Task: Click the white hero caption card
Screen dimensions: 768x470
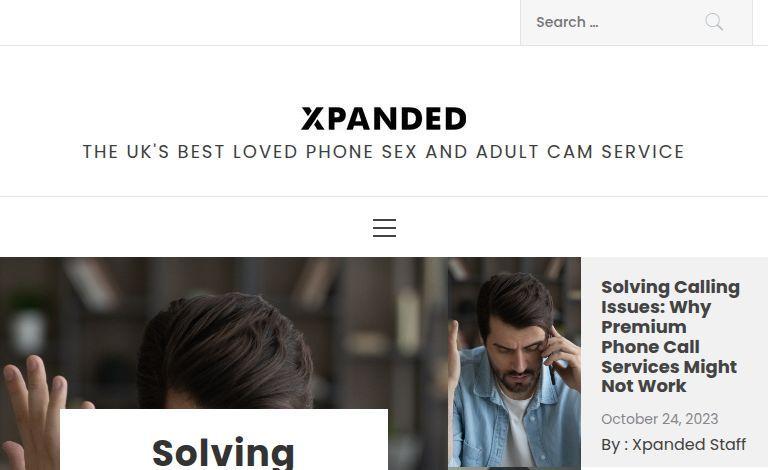Action: [224, 439]
